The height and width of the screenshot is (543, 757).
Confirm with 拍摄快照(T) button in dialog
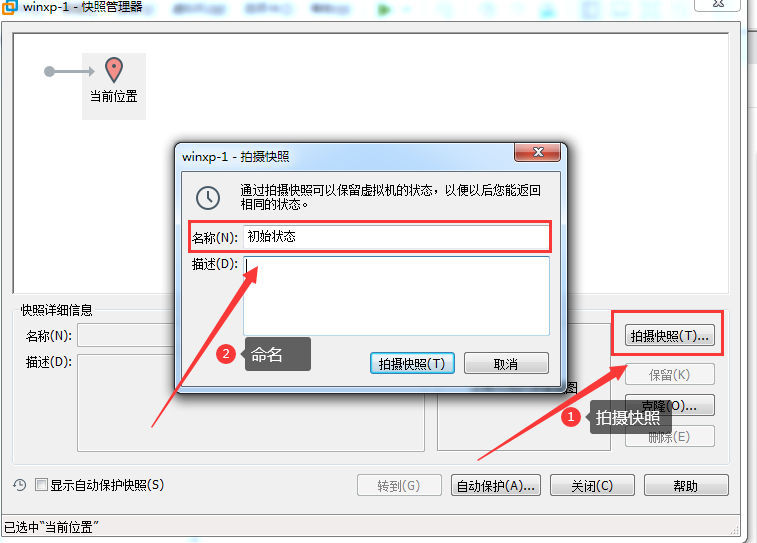pos(412,363)
